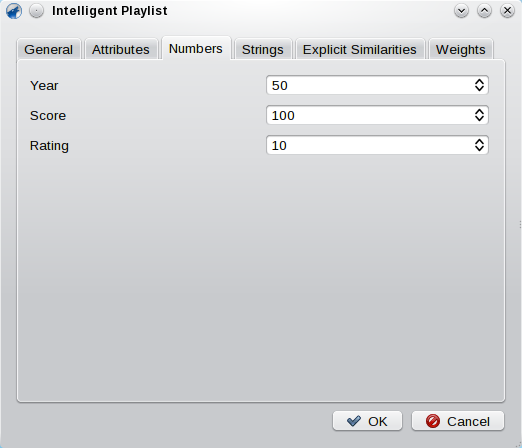Confirm settings with the OK button
This screenshot has width=522, height=448.
tap(367, 421)
